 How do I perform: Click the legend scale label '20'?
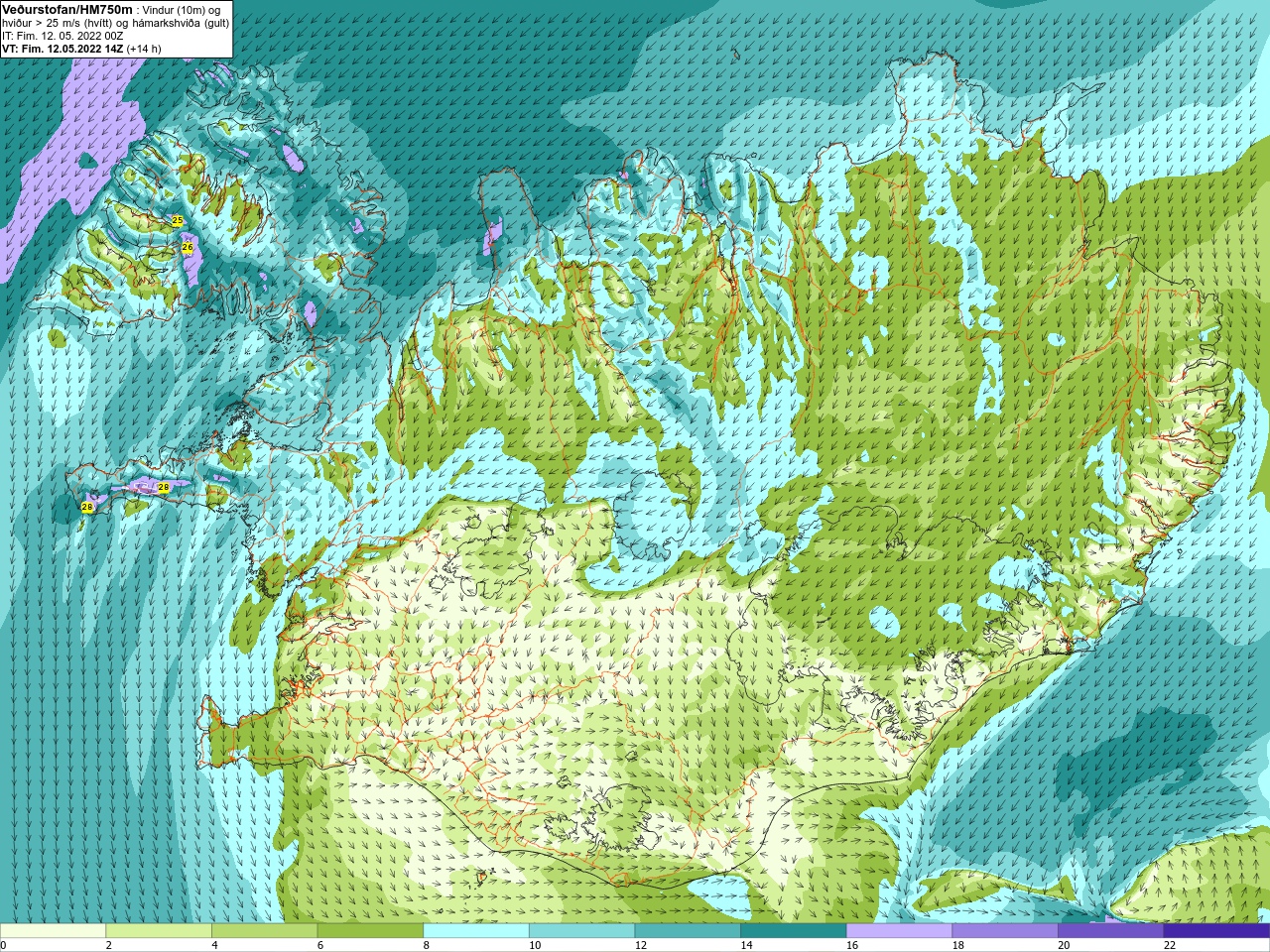pos(1065,945)
